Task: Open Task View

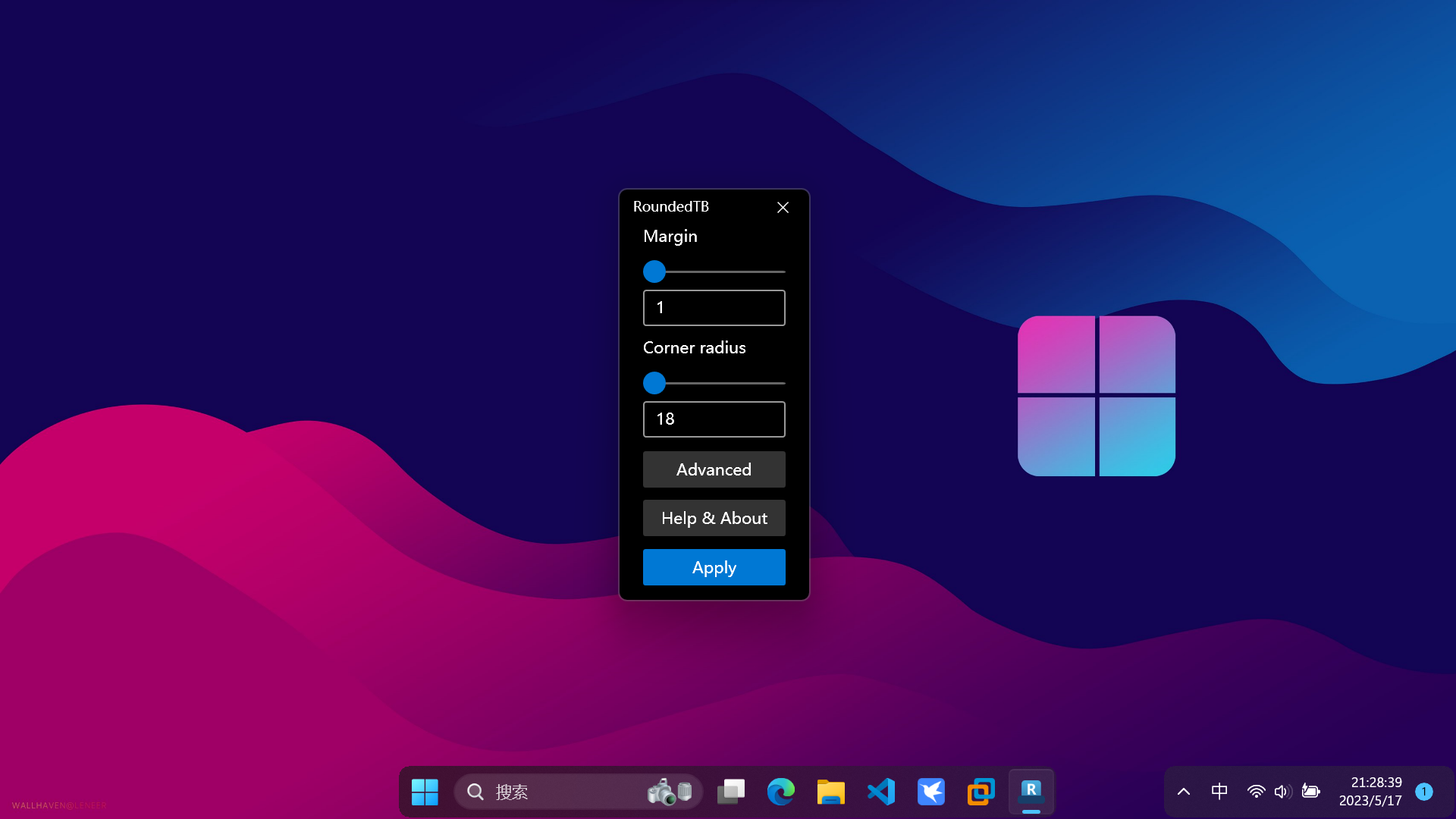Action: click(730, 791)
